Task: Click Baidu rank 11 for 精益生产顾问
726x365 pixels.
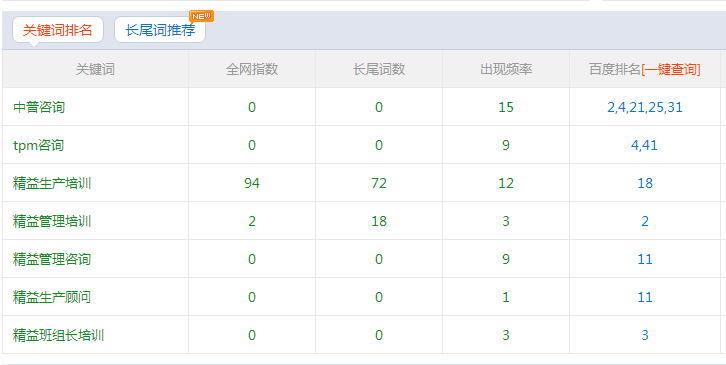Action: click(x=645, y=297)
